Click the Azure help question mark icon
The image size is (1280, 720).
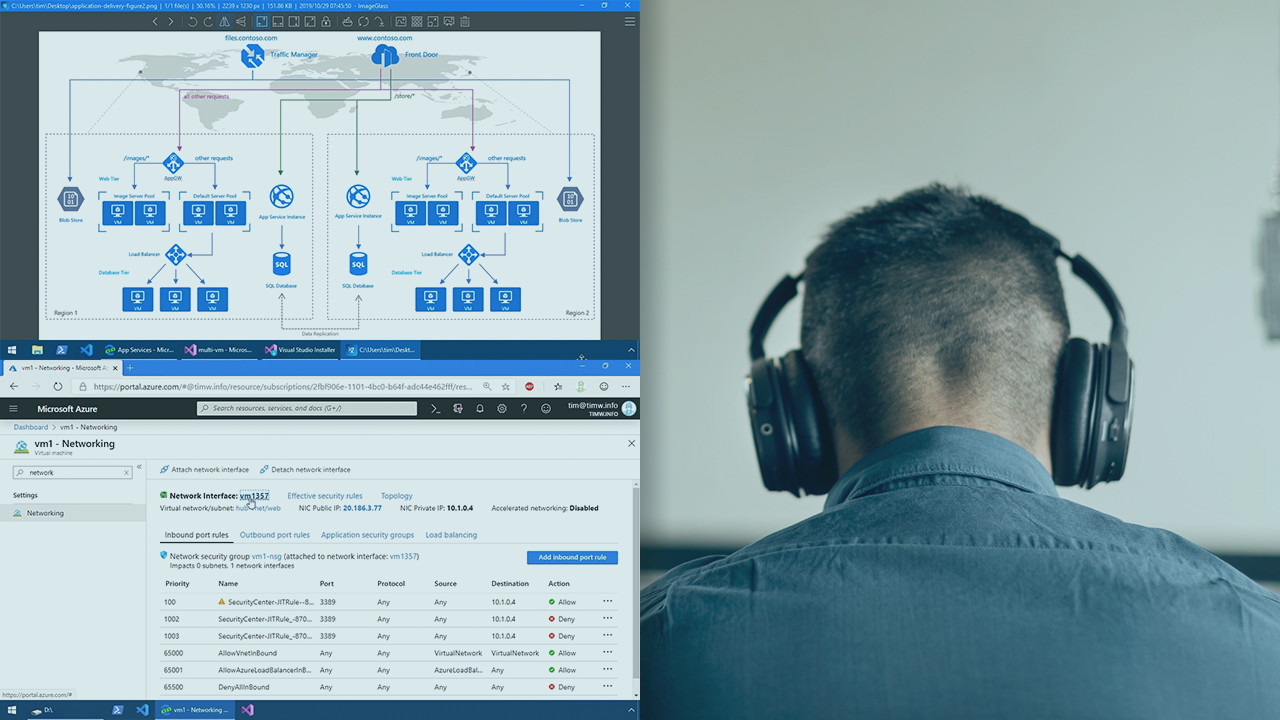coord(524,409)
